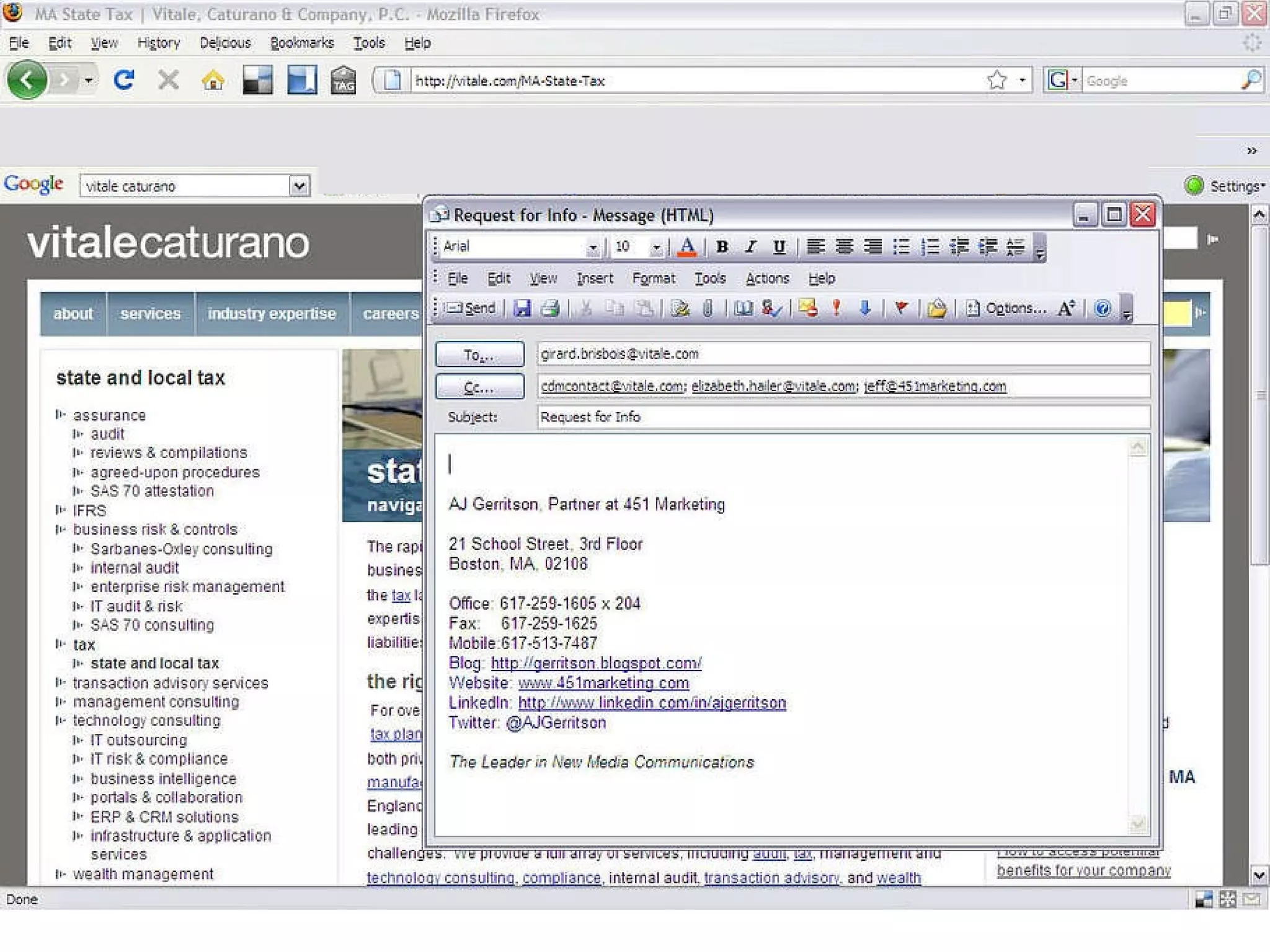Set Low Importance blue arrow icon
This screenshot has height=952, width=1270.
[x=865, y=308]
